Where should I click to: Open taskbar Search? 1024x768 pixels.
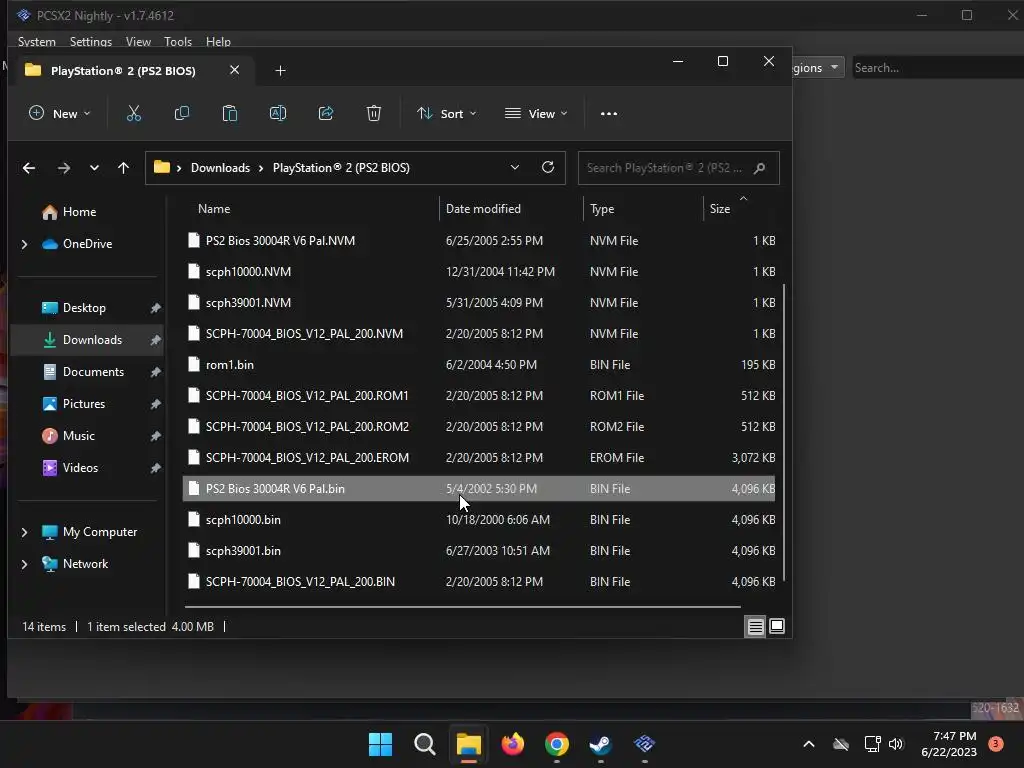pos(424,744)
